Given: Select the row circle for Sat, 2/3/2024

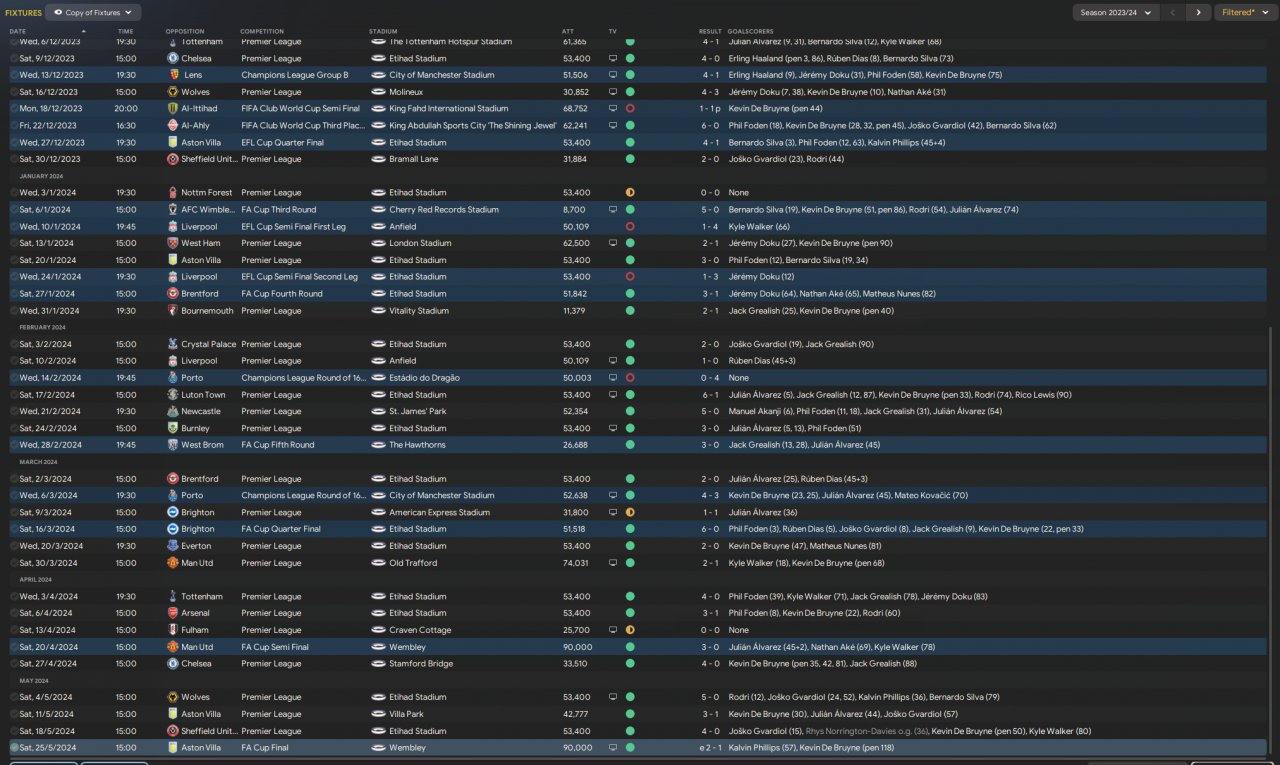Looking at the screenshot, I should click(x=14, y=479).
